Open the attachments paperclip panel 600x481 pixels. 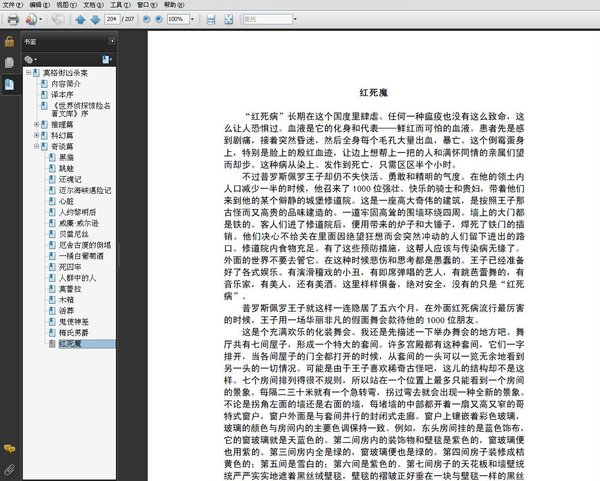coord(9,470)
